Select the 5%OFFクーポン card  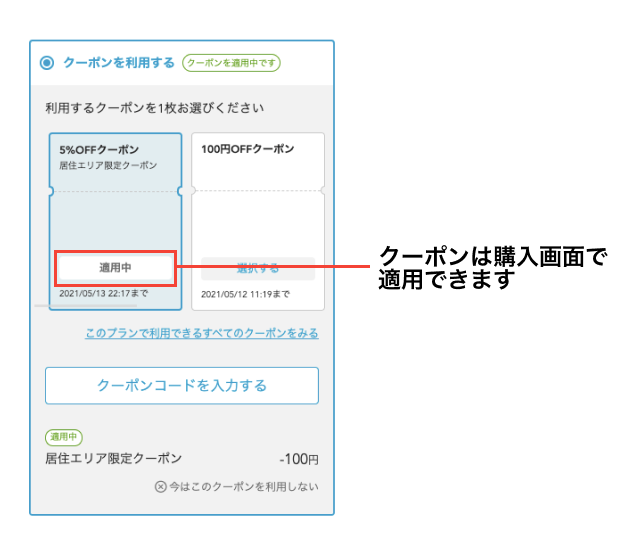[x=116, y=221]
